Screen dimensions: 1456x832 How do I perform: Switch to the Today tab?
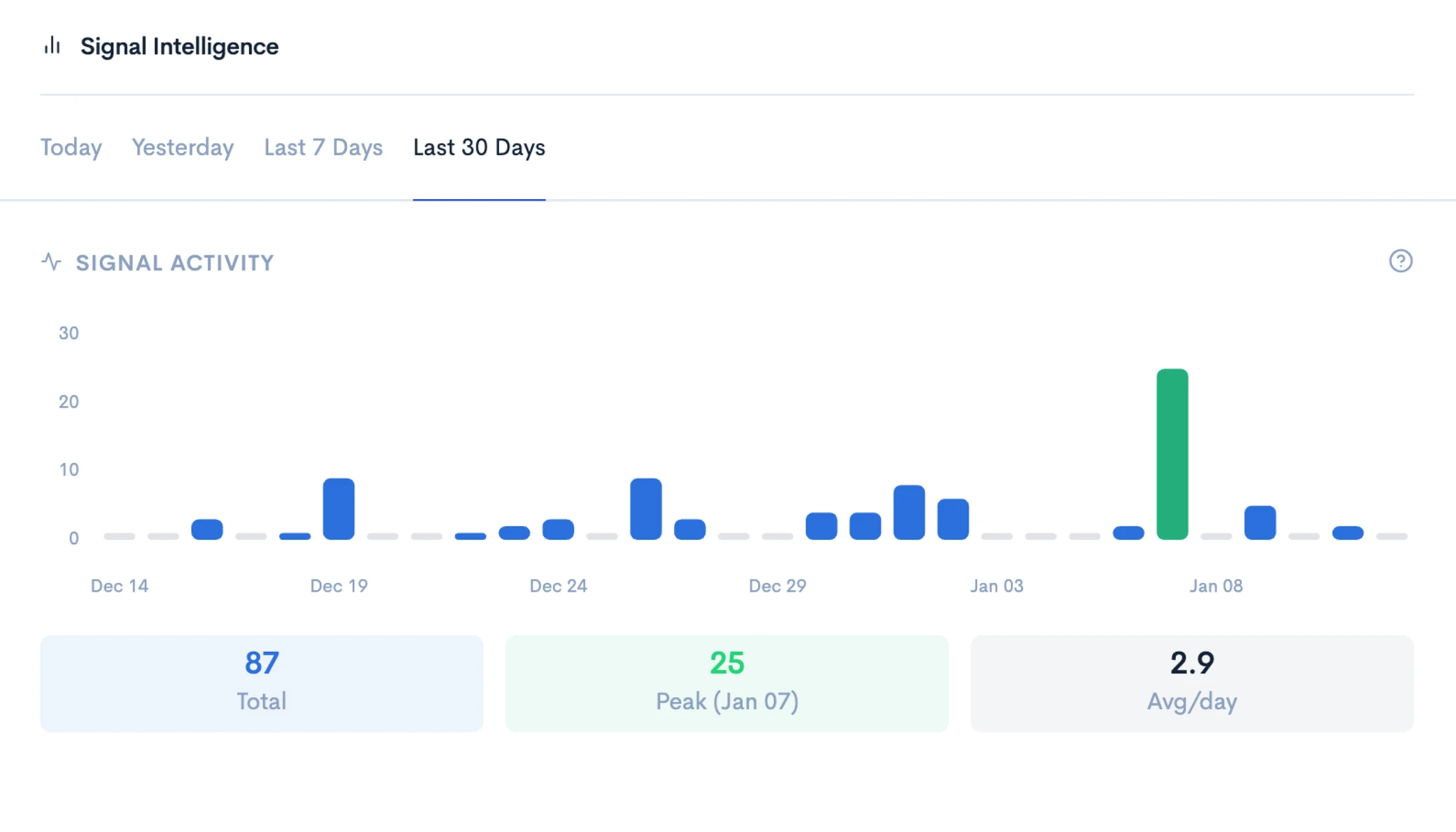[x=71, y=147]
